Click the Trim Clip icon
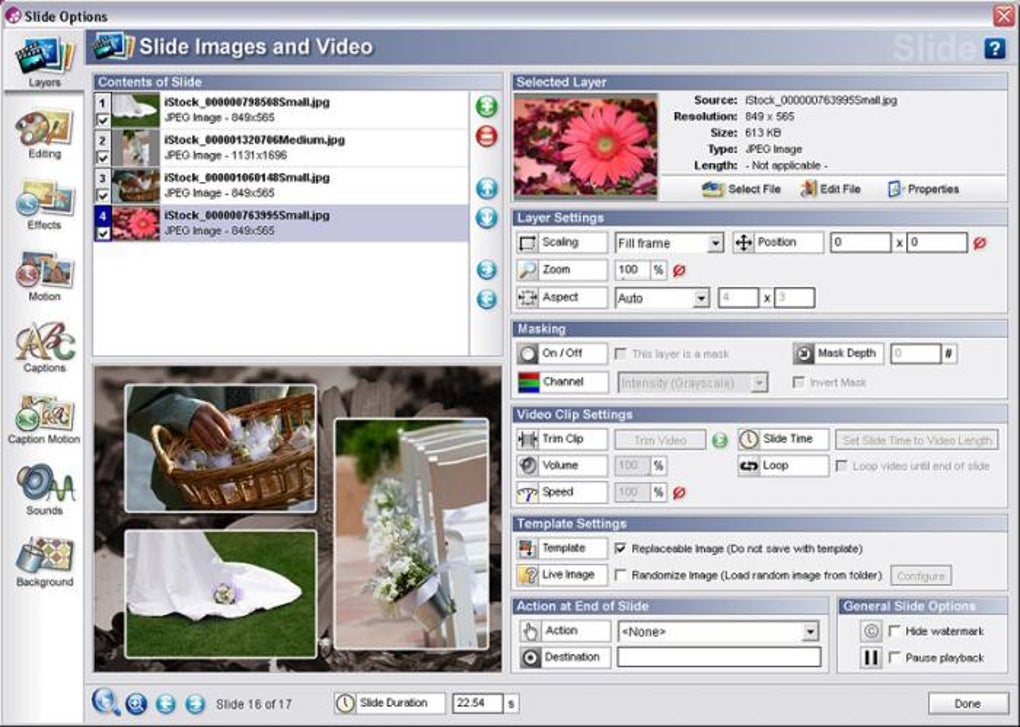This screenshot has width=1020, height=727. pyautogui.click(x=527, y=440)
